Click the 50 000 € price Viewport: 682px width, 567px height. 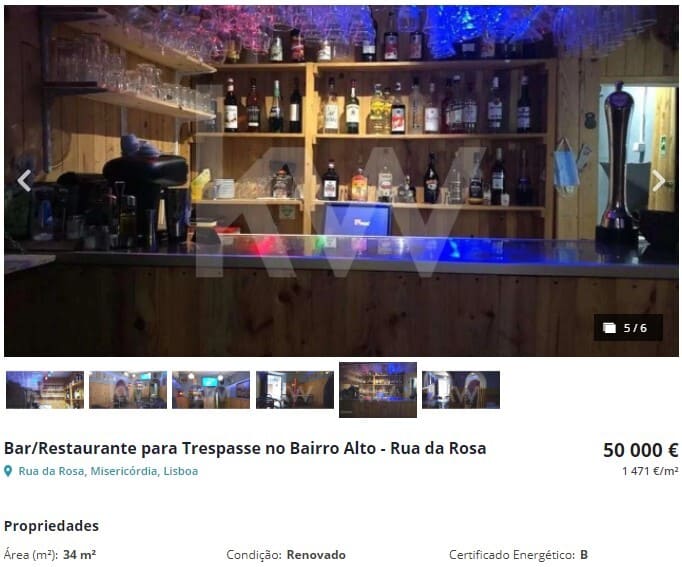point(641,450)
